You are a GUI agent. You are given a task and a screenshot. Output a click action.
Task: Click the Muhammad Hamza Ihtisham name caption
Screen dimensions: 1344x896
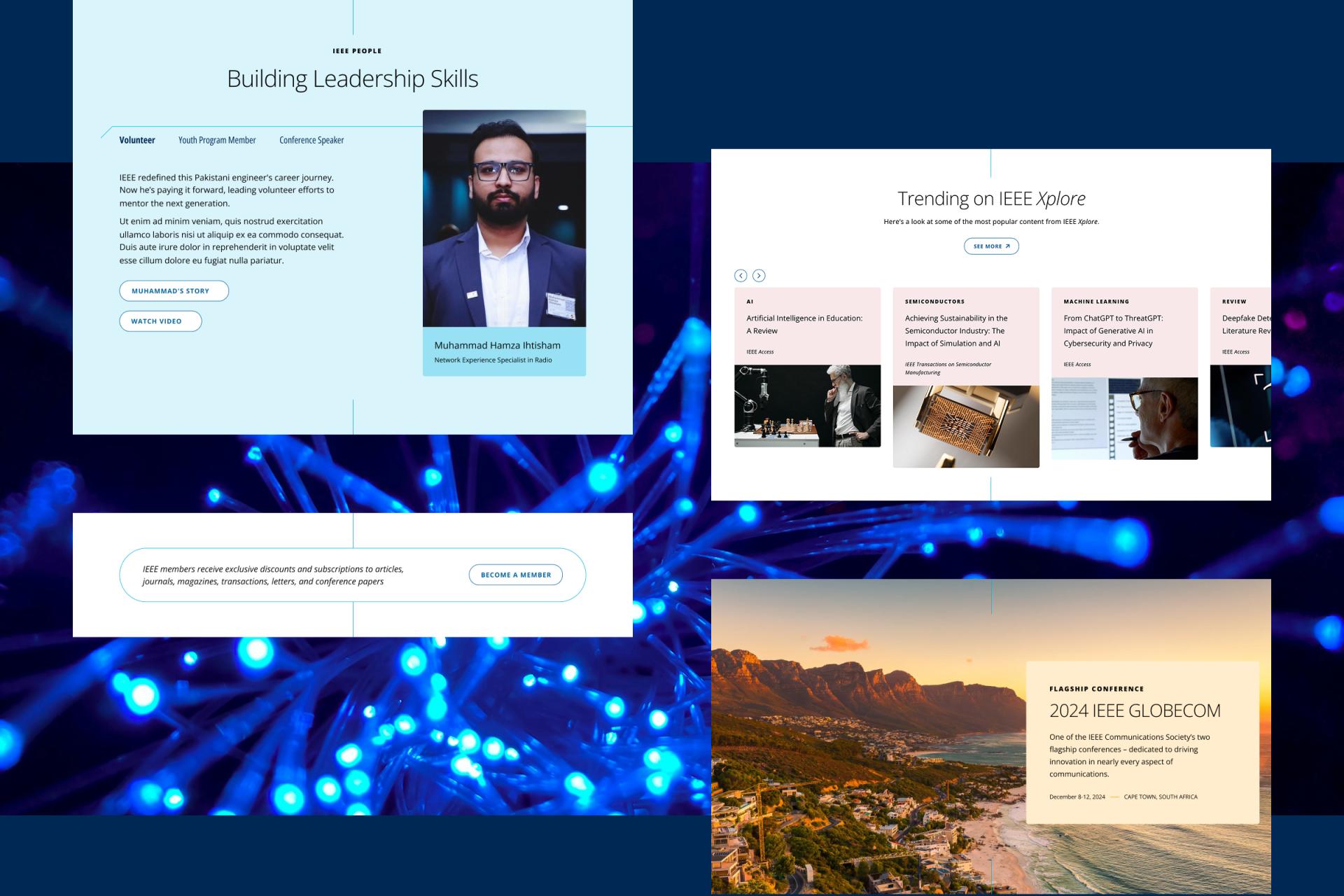(x=497, y=346)
